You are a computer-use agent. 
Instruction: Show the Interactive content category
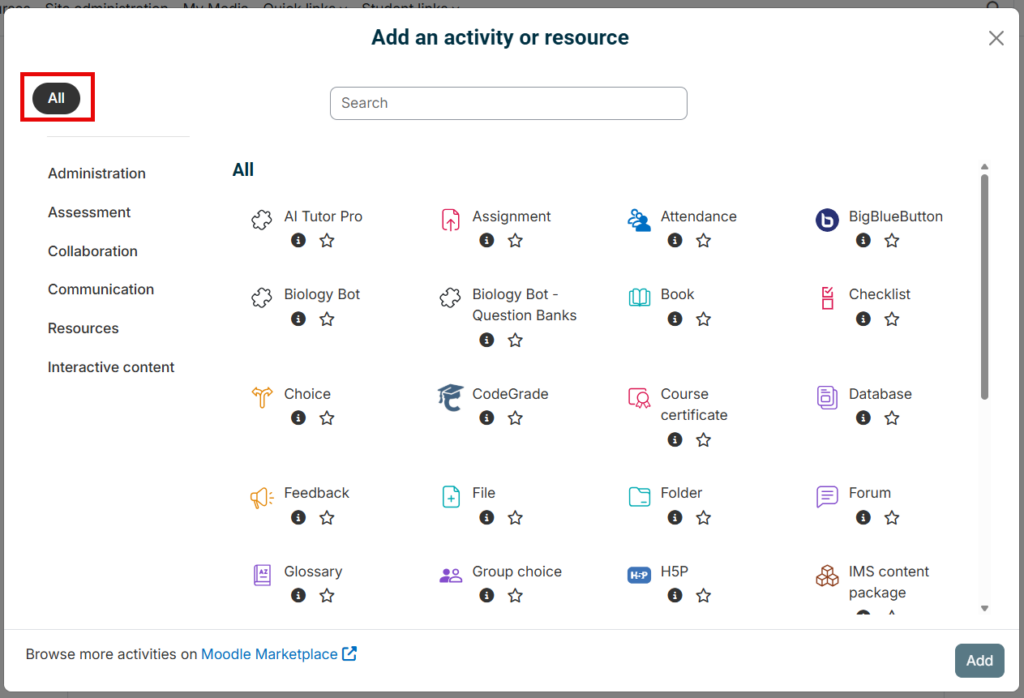tap(111, 367)
